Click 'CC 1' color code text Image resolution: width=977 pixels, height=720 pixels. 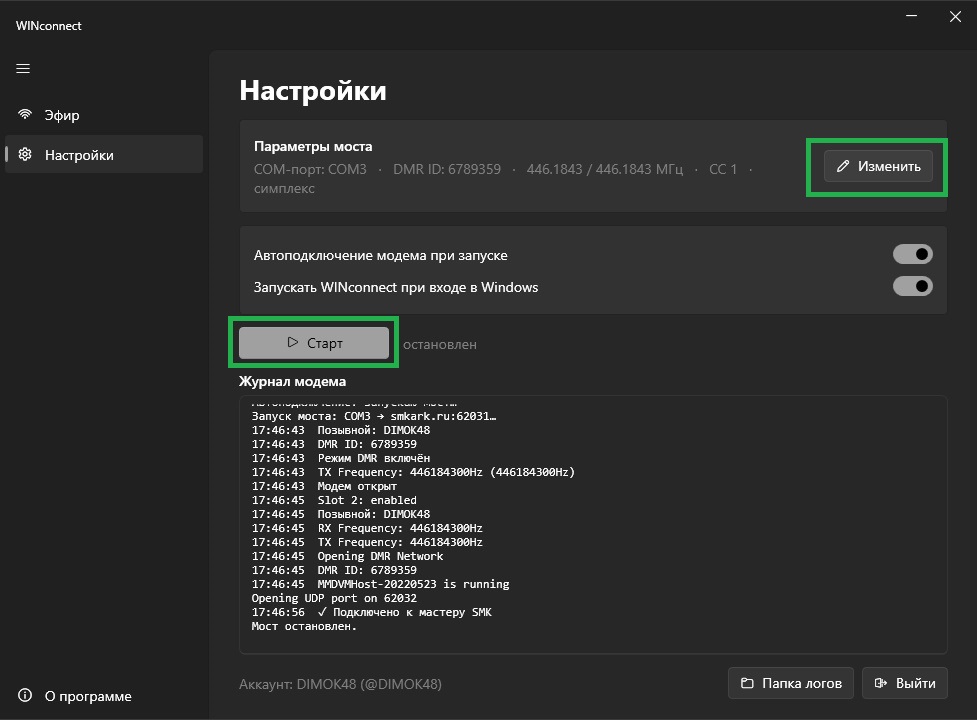pyautogui.click(x=723, y=169)
